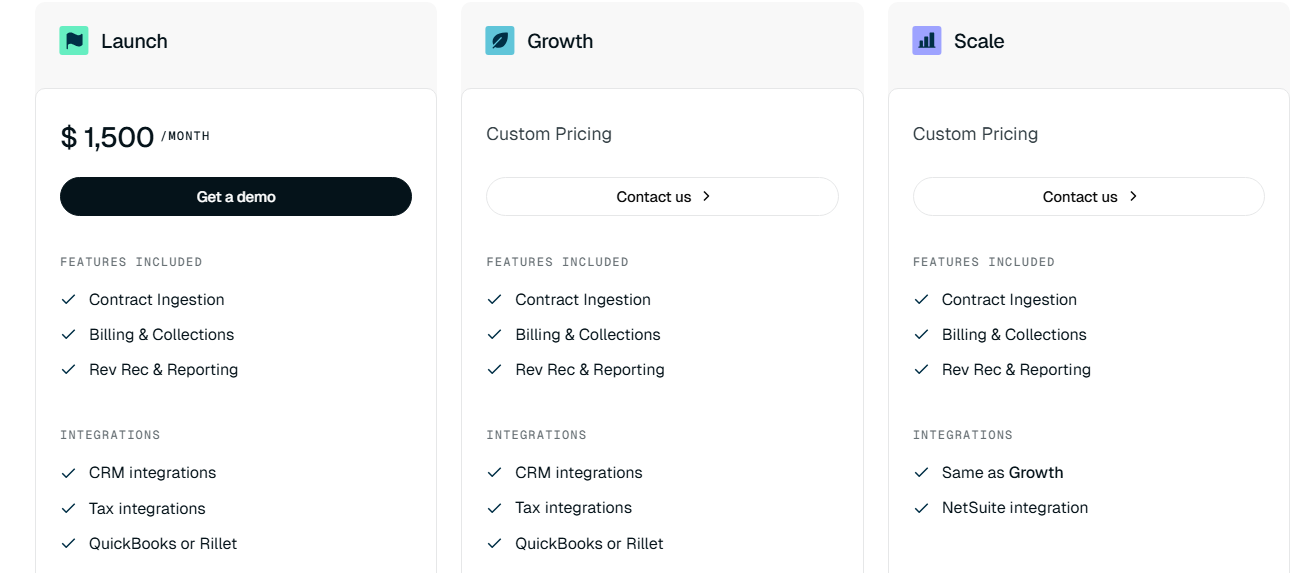Click checkmark beside Growth Tax integrations
The image size is (1312, 573).
(x=495, y=508)
